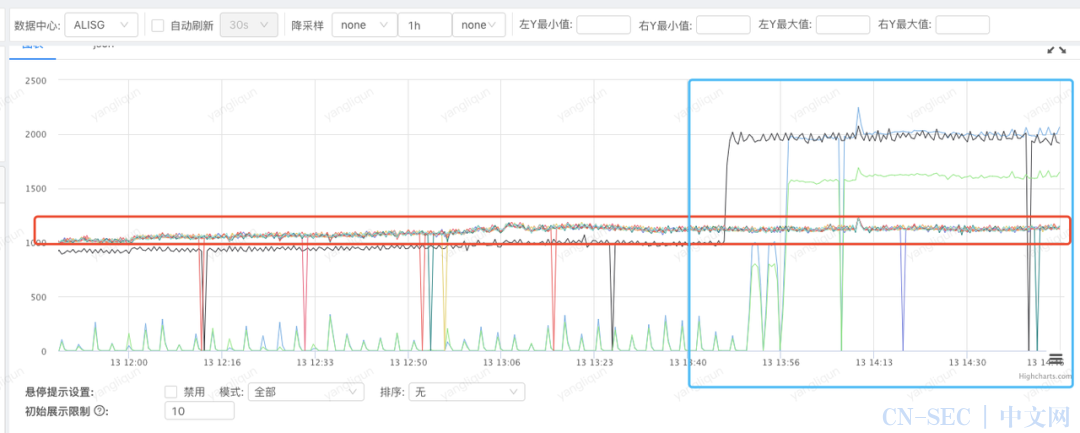The height and width of the screenshot is (433, 1080).
Task: Click the 初始展示限制 field showing 10
Action: (200, 411)
